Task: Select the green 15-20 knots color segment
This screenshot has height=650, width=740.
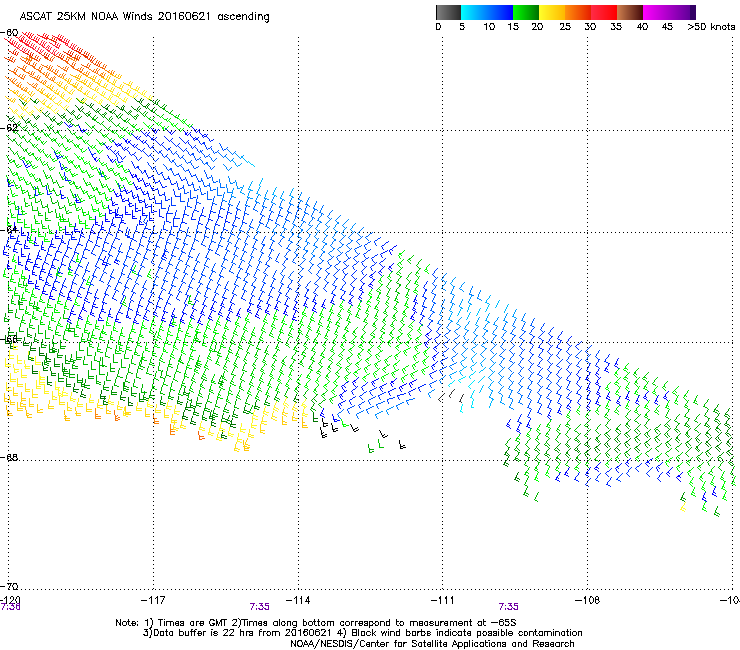Action: (x=526, y=12)
